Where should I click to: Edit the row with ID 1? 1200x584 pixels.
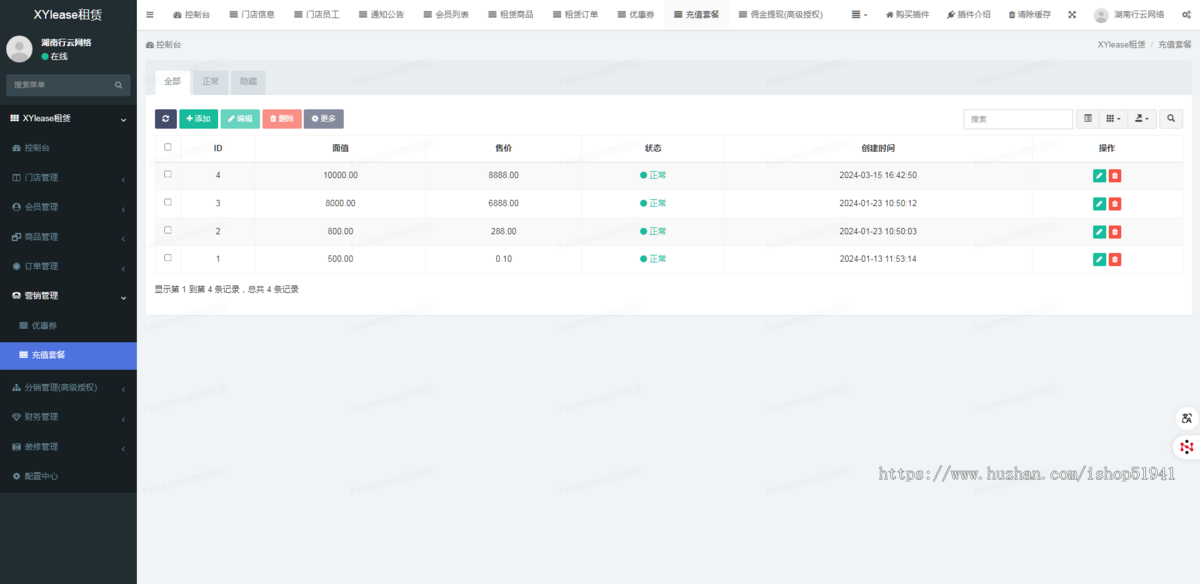(x=1099, y=260)
